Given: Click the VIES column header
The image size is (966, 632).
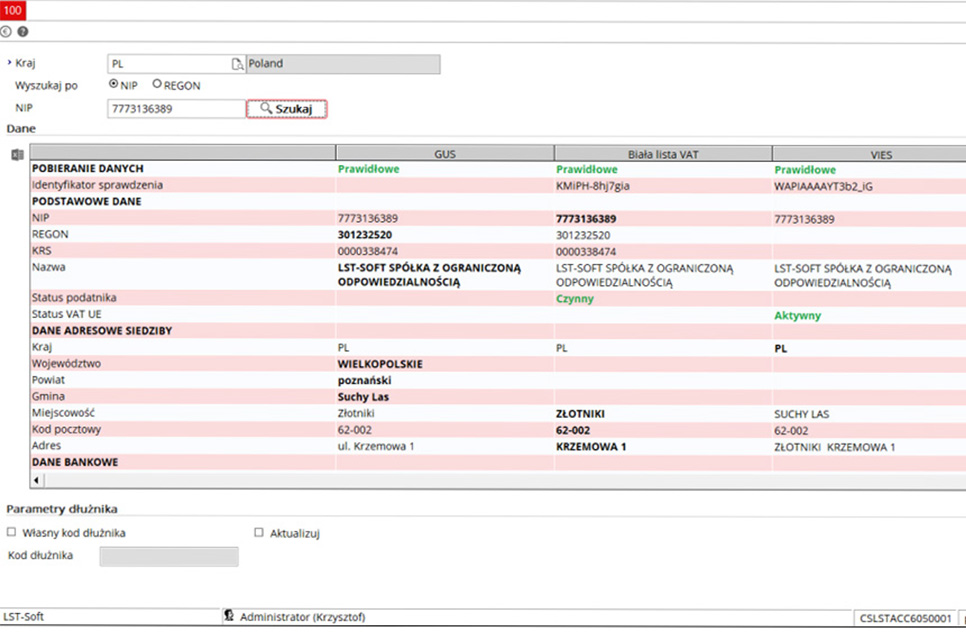Looking at the screenshot, I should coord(868,154).
